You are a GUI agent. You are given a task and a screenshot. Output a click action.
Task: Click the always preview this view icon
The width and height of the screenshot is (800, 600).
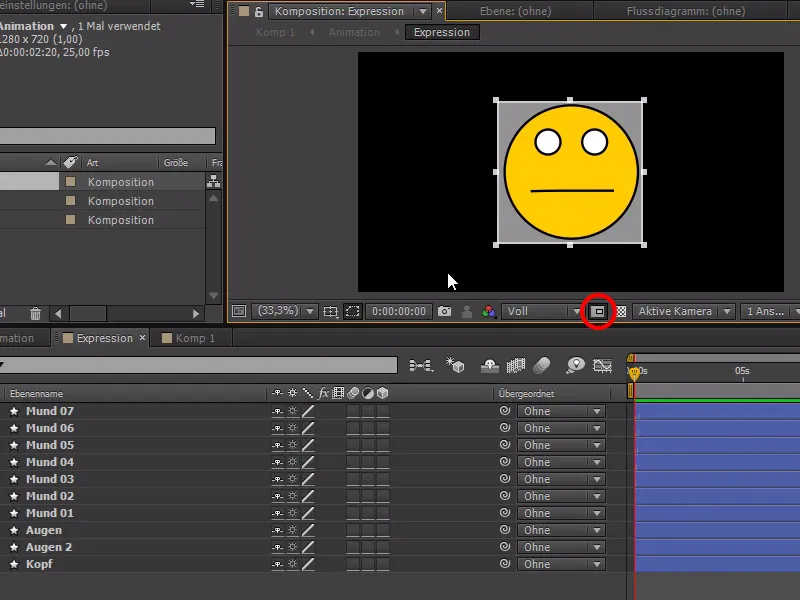(x=239, y=311)
